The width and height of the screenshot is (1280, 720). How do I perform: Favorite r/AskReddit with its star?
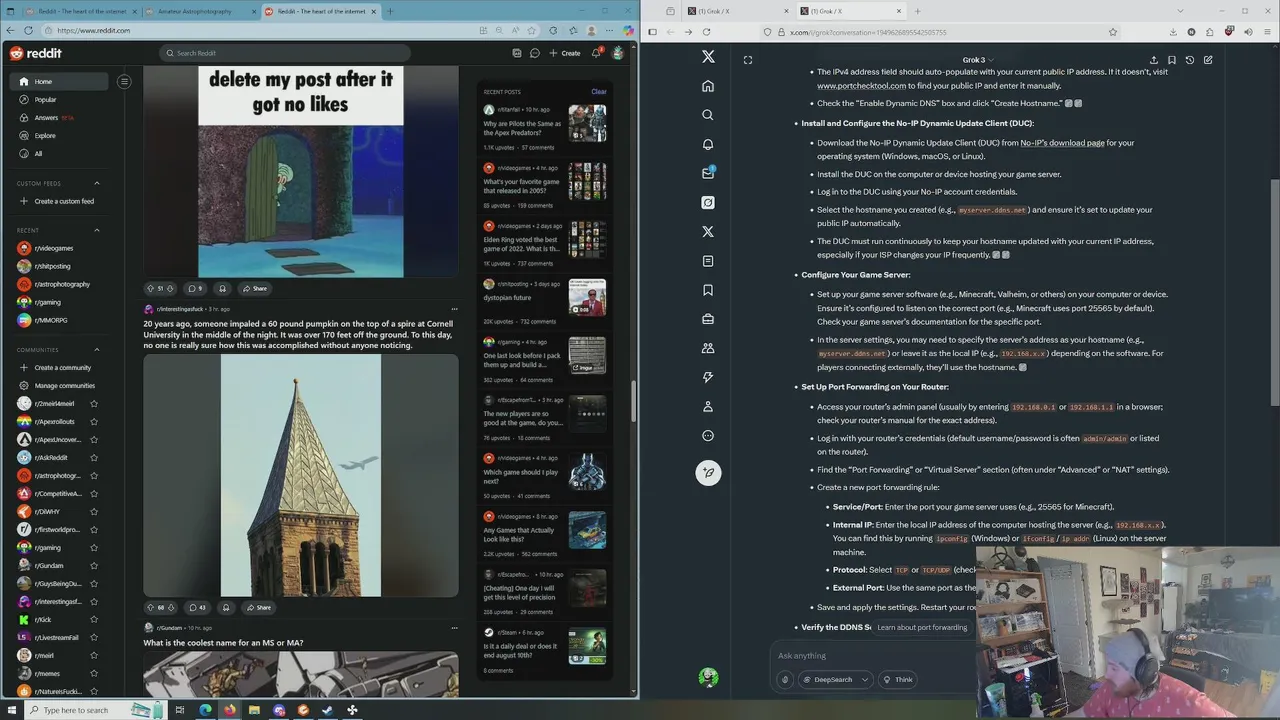(94, 457)
